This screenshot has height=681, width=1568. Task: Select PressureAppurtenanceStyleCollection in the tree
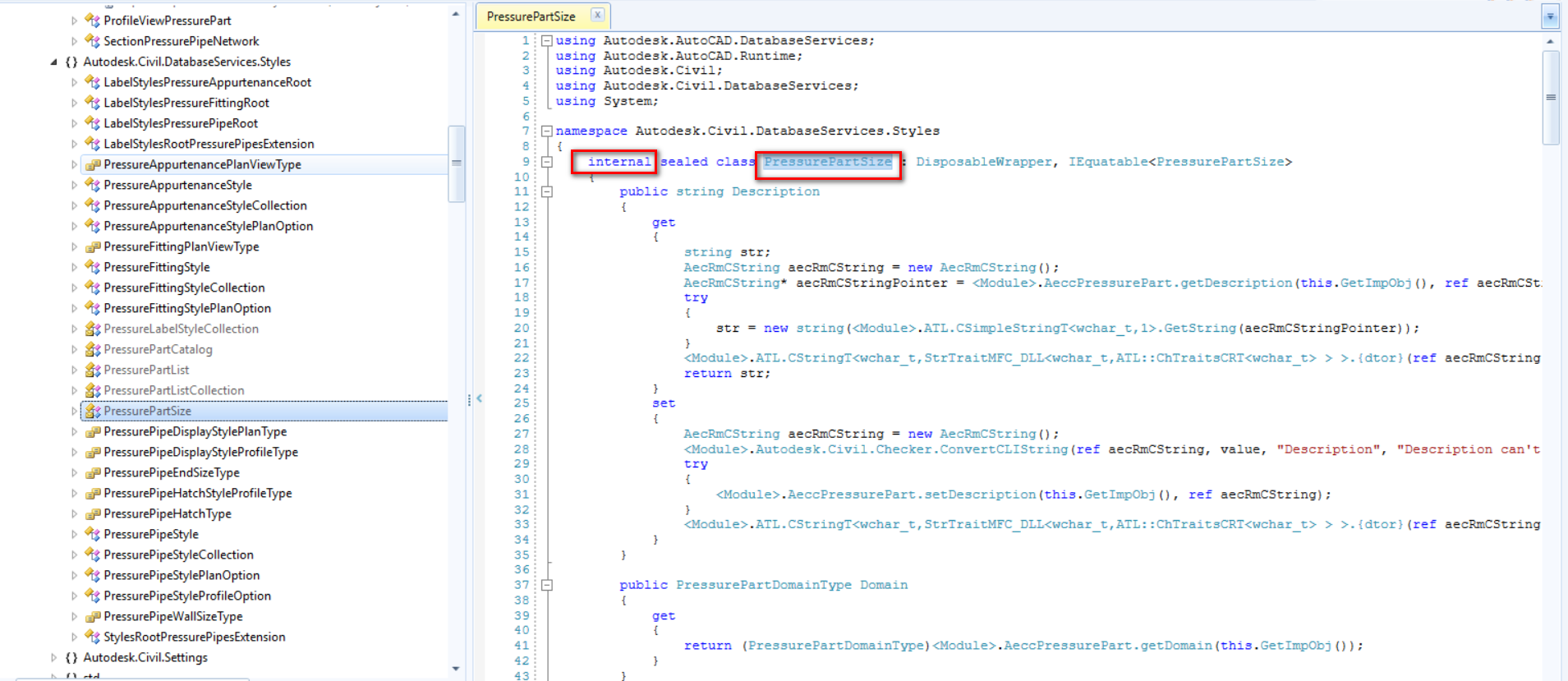tap(205, 205)
